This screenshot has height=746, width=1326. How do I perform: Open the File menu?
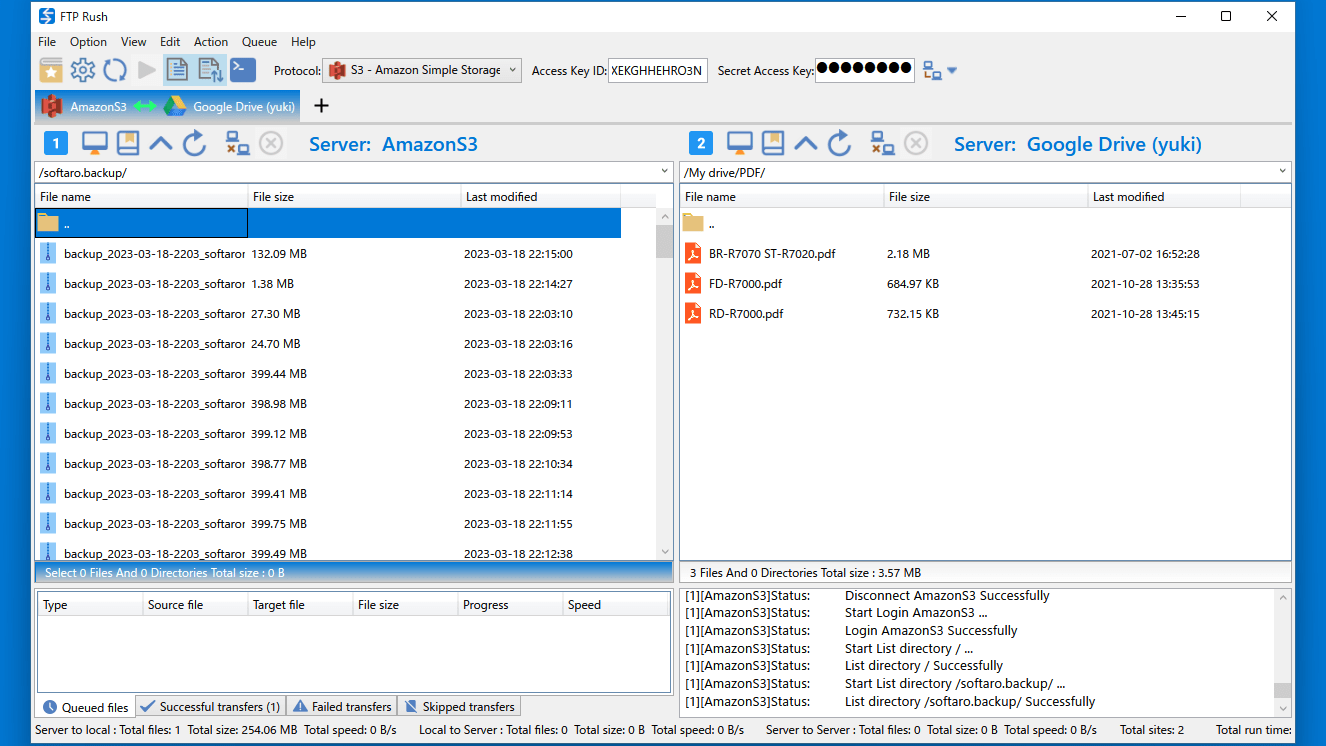tap(47, 42)
